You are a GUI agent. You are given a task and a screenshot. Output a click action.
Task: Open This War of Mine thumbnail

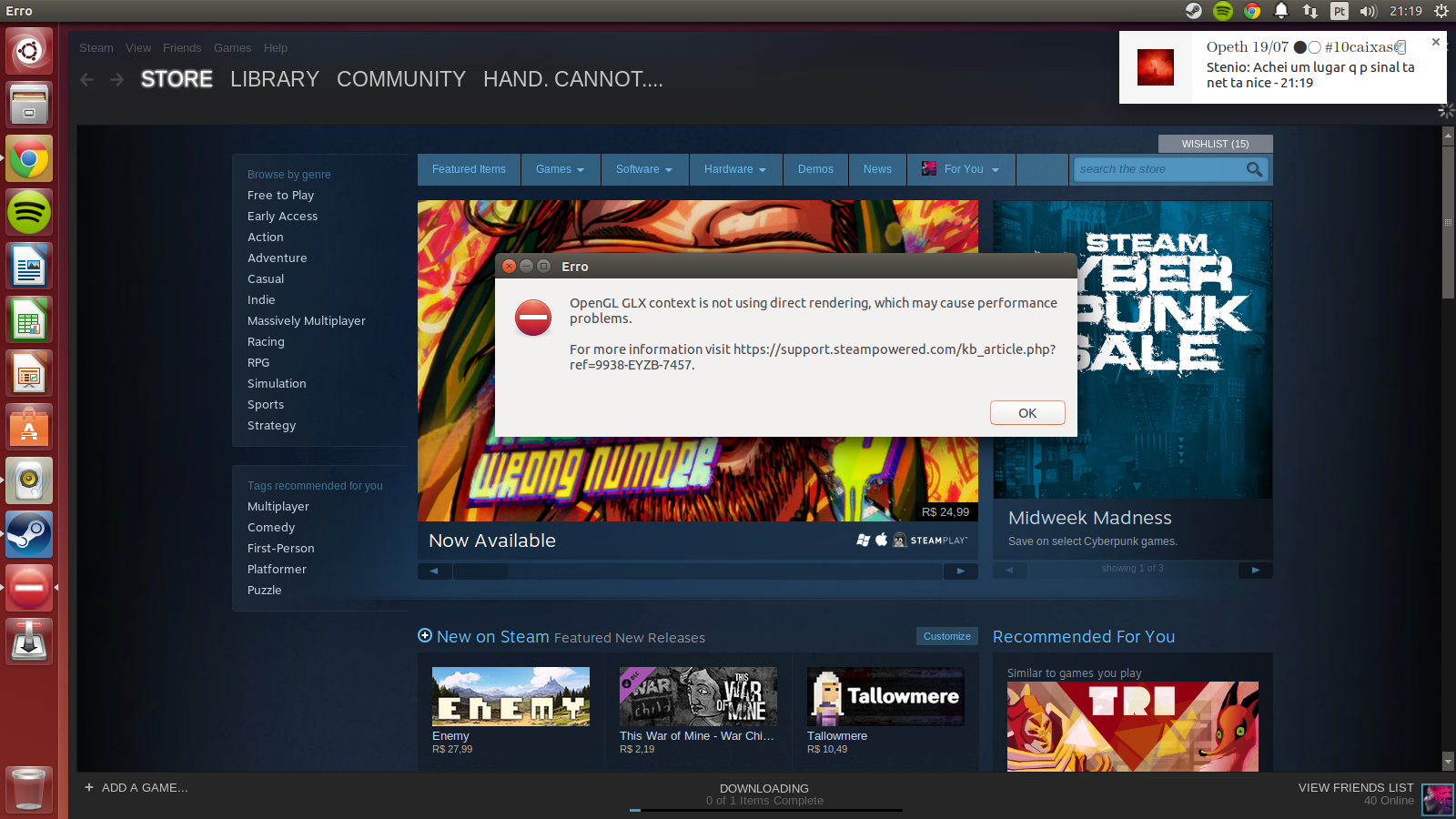698,696
